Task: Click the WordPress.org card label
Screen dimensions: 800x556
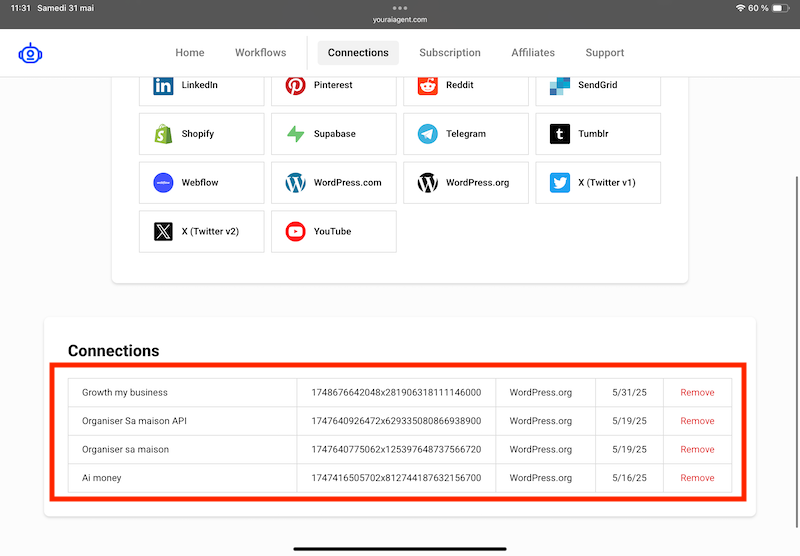Action: (478, 183)
